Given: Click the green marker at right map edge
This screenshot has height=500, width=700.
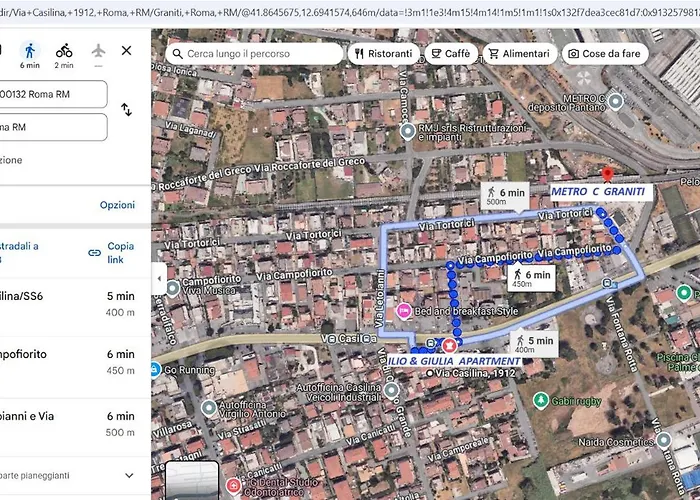Looking at the screenshot, I should coord(684,293).
